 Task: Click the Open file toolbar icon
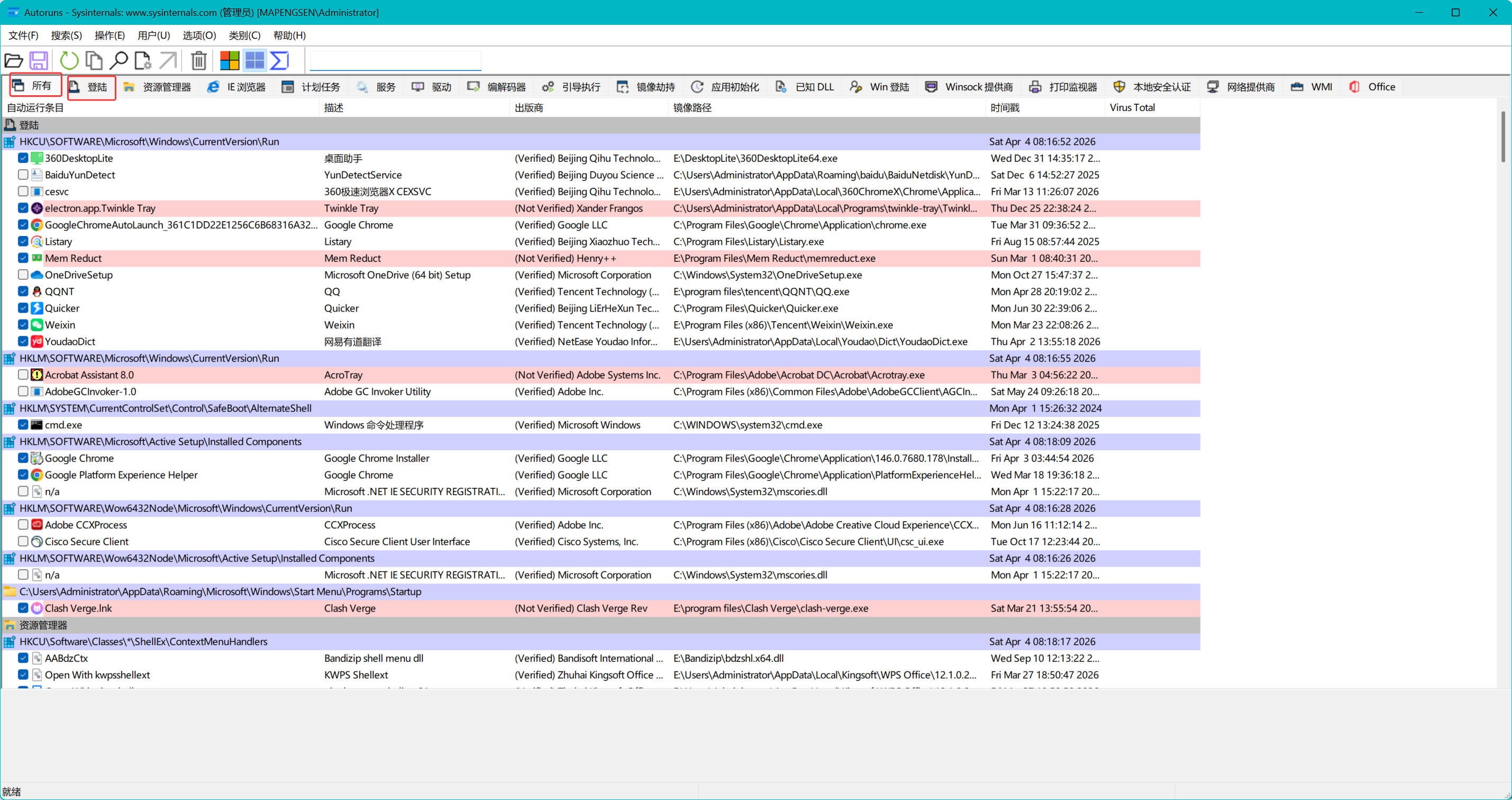pos(14,60)
